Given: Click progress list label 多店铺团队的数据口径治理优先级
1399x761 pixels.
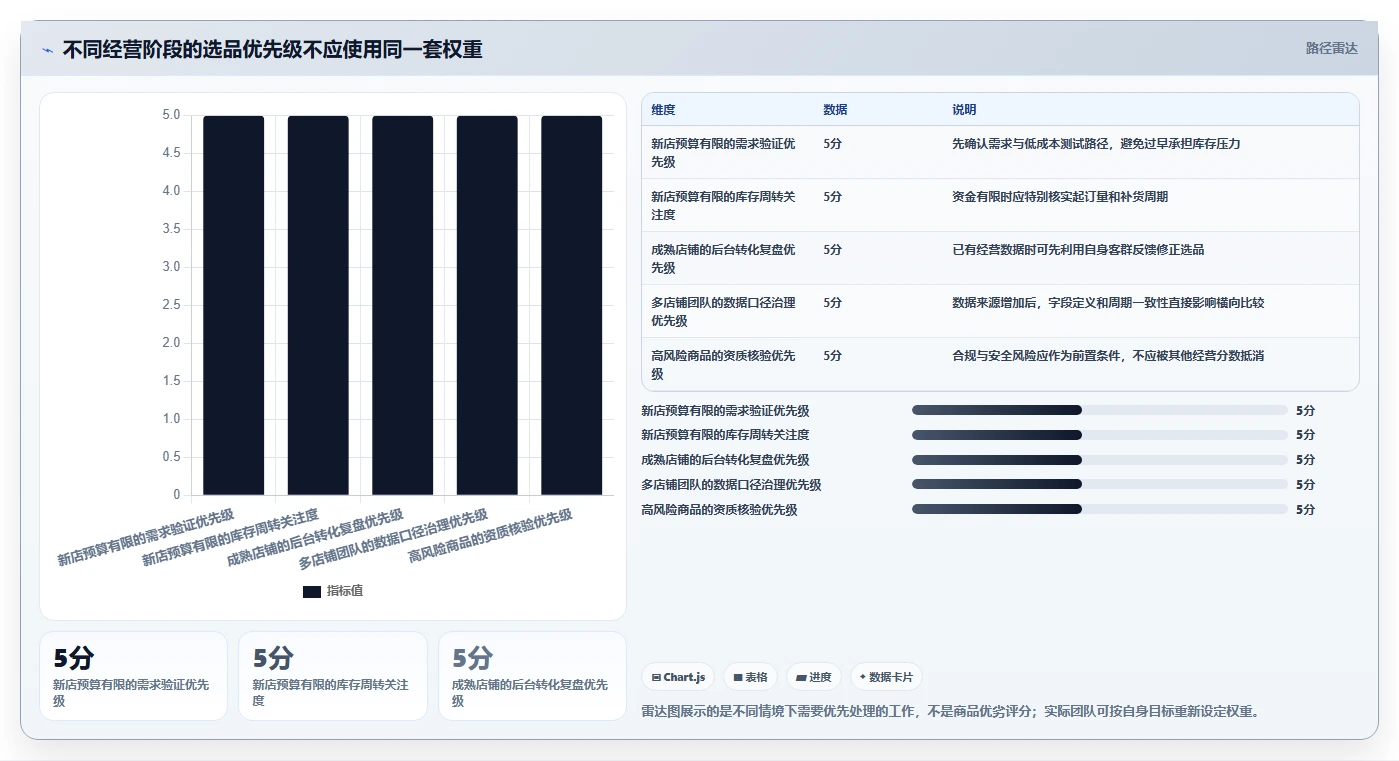Looking at the screenshot, I should pyautogui.click(x=731, y=485).
